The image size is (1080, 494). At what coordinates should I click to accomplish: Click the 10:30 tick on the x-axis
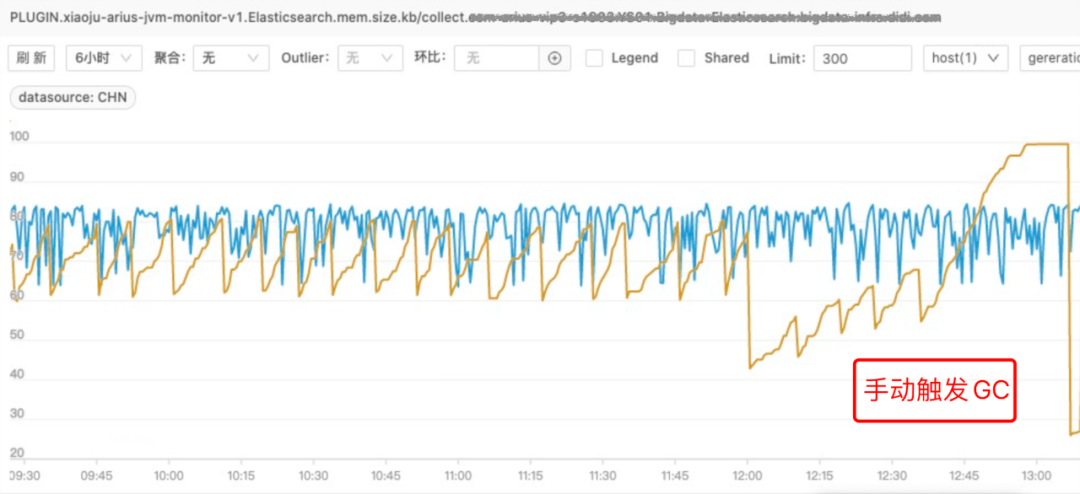coord(313,476)
